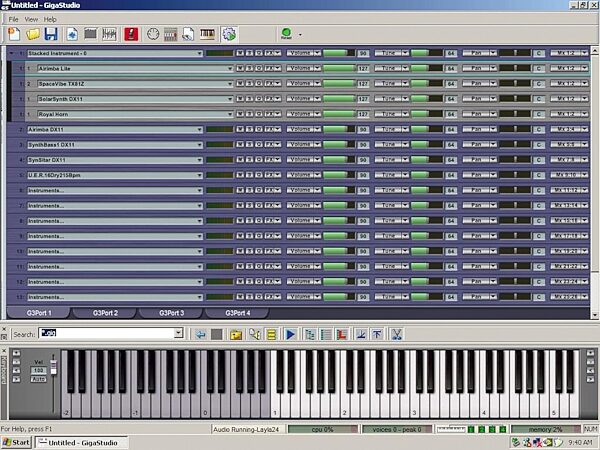Click the up-arrow unload icon in search toolbar
Image resolution: width=600 pixels, height=450 pixels.
tap(377, 335)
